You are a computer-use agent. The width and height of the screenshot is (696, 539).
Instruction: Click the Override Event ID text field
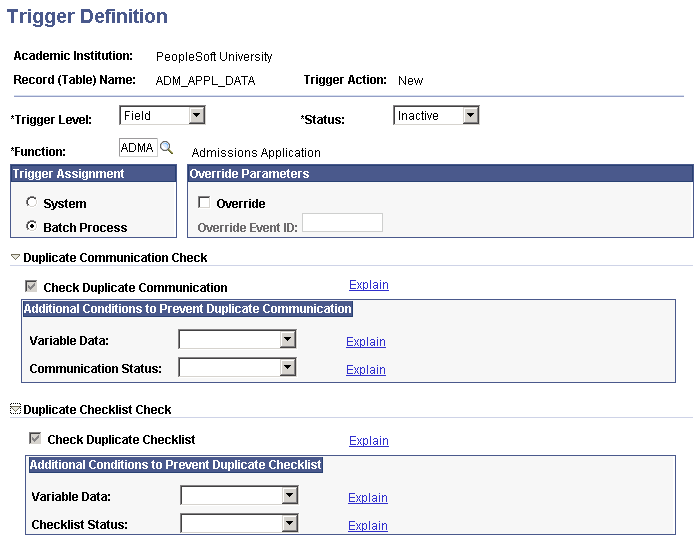click(x=342, y=222)
